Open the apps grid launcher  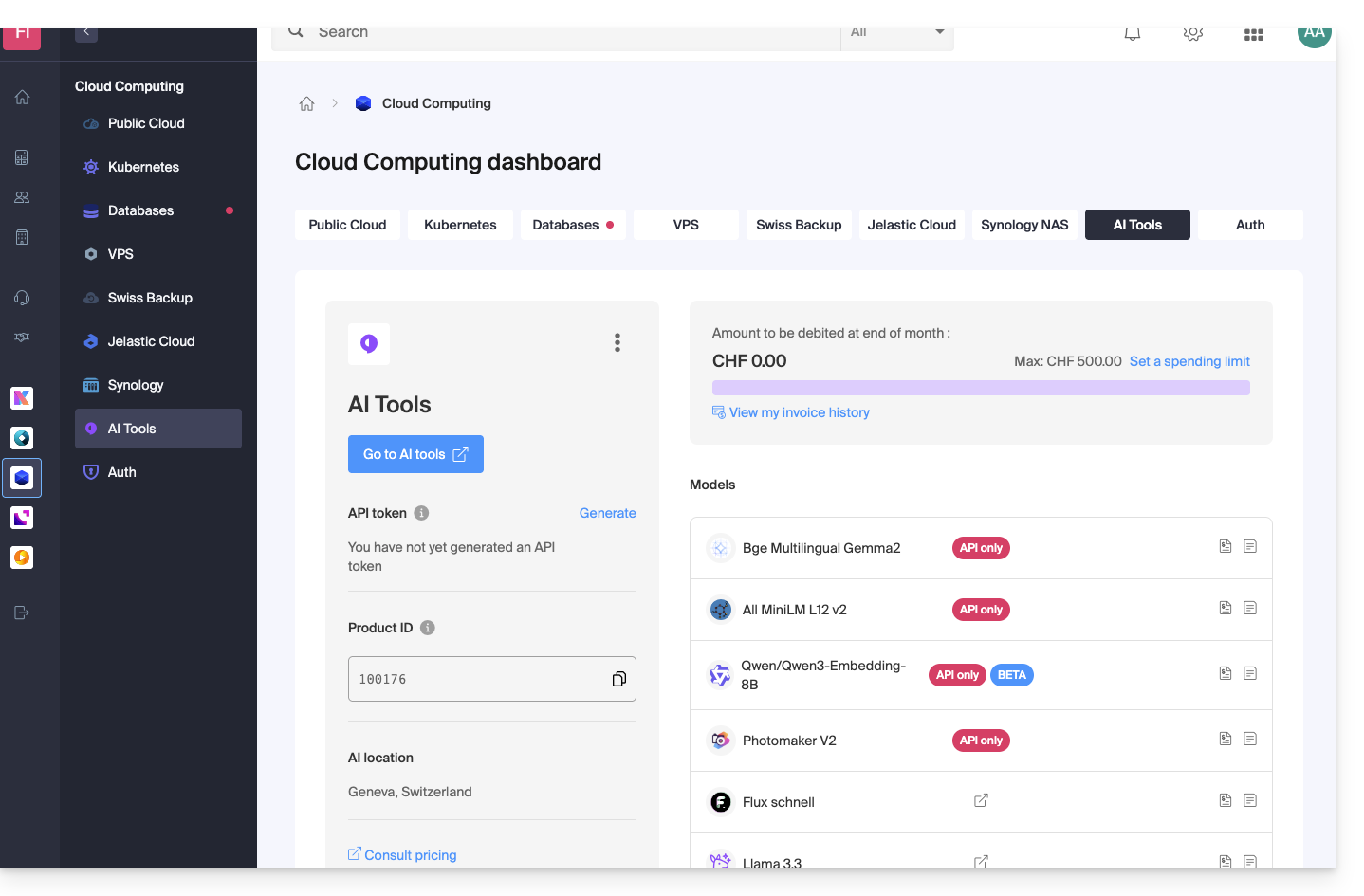(1253, 34)
